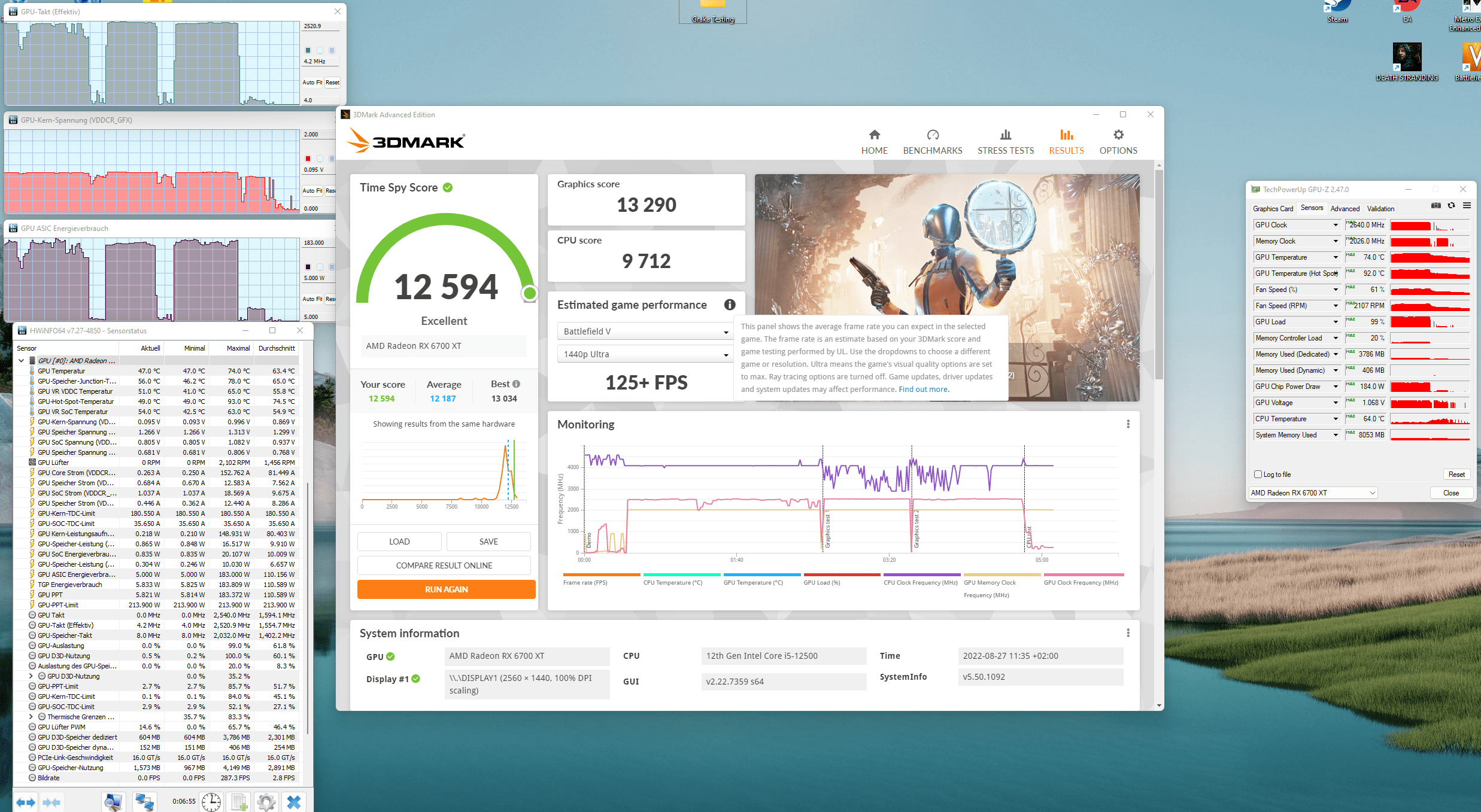The width and height of the screenshot is (1481, 812).
Task: Click the RUN AGAIN button
Action: click(446, 589)
